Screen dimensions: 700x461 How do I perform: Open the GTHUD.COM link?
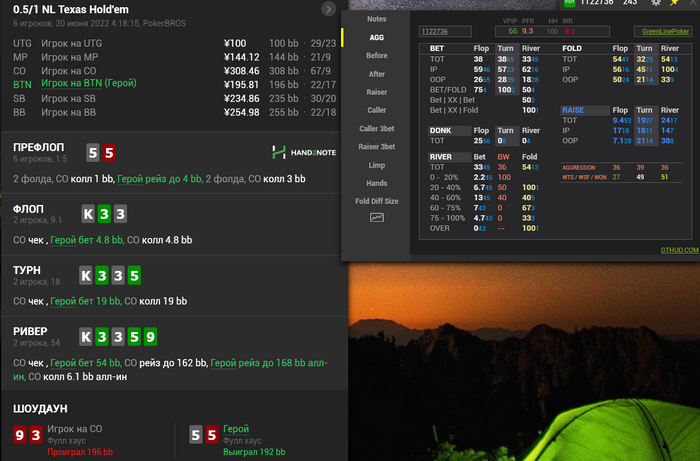click(679, 250)
